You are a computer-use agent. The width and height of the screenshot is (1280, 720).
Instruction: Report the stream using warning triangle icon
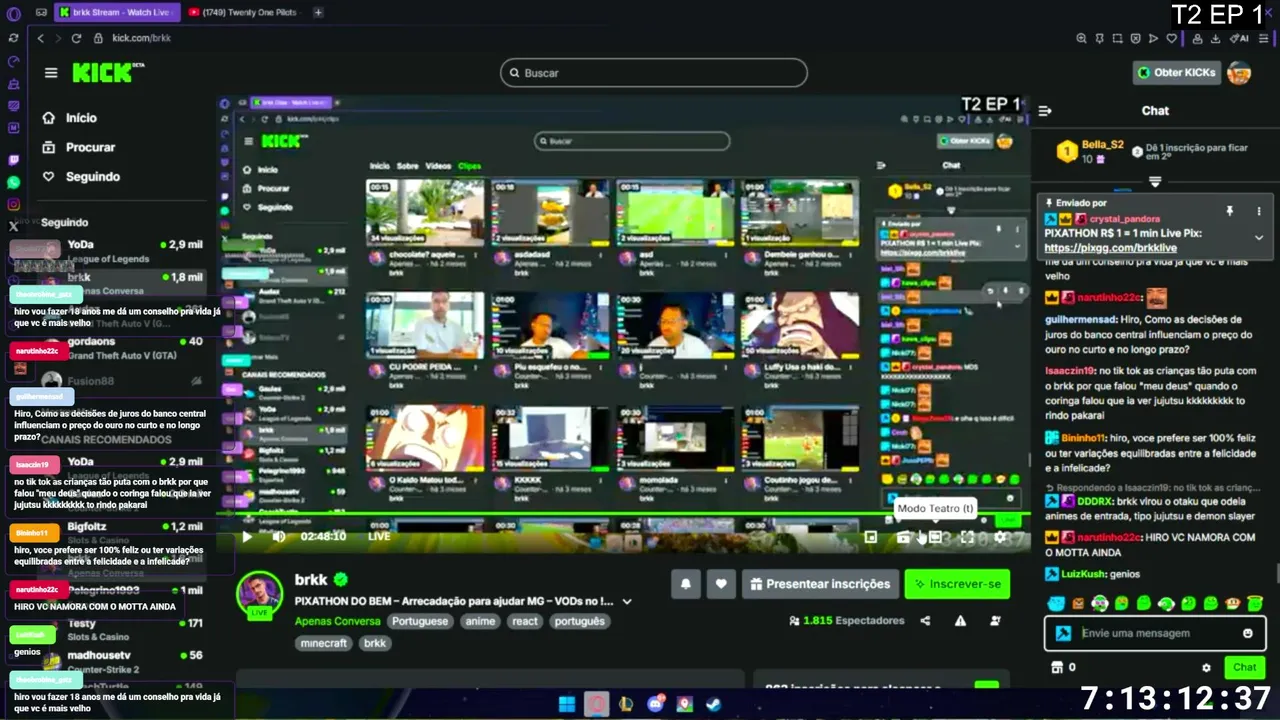(960, 621)
